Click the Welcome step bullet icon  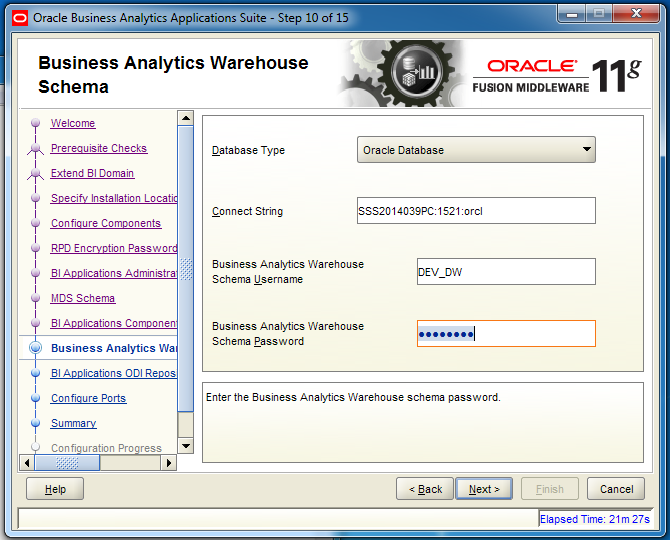35,123
